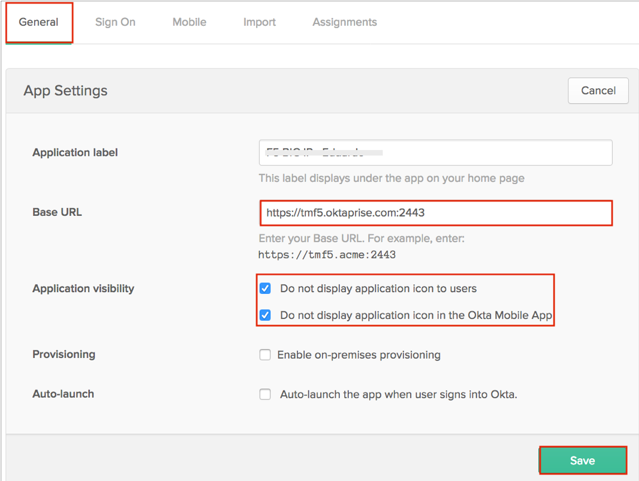639x481 pixels.
Task: Uncheck 'Do not display application icon to users'
Action: (265, 289)
